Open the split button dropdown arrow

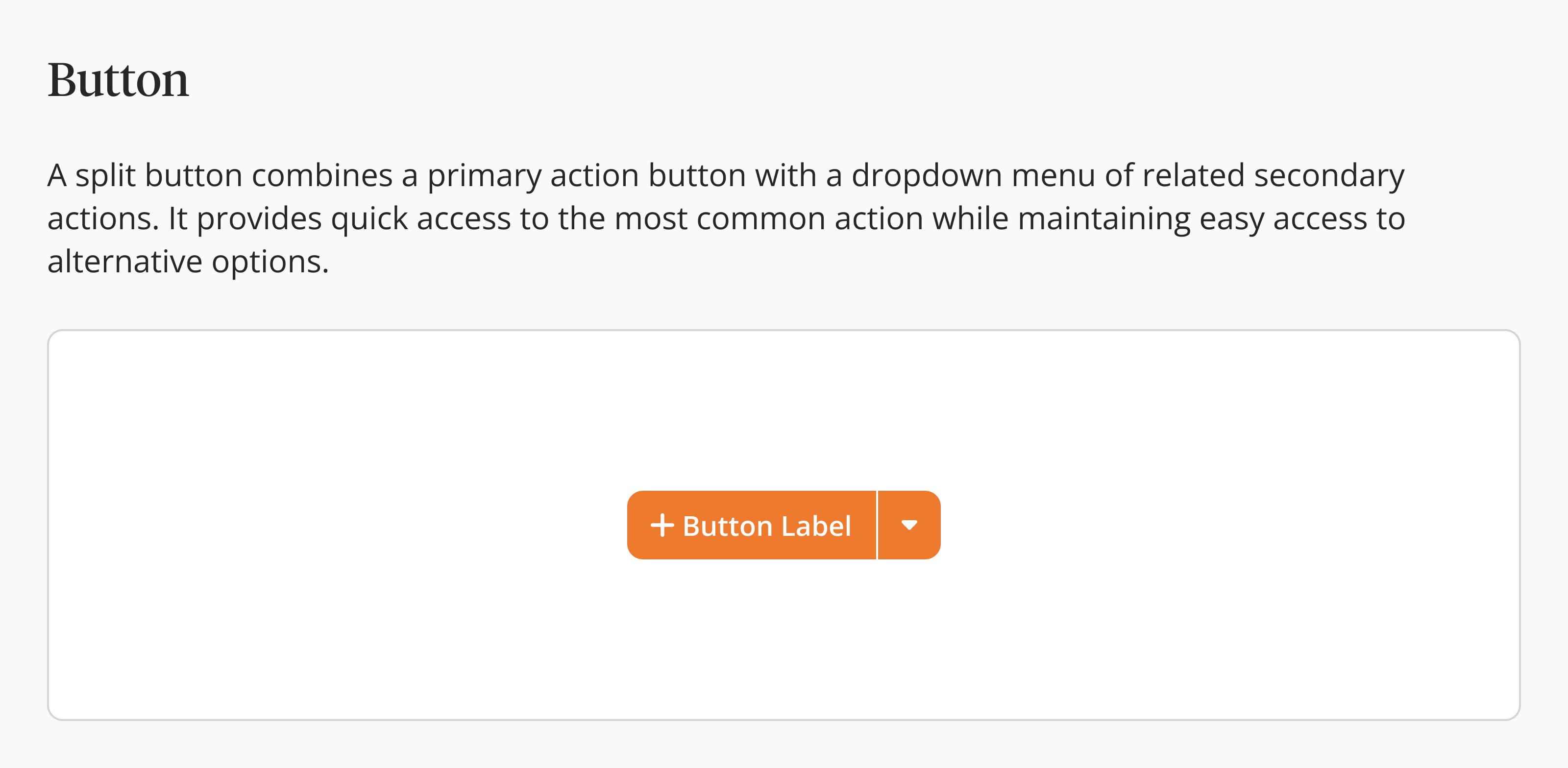909,525
